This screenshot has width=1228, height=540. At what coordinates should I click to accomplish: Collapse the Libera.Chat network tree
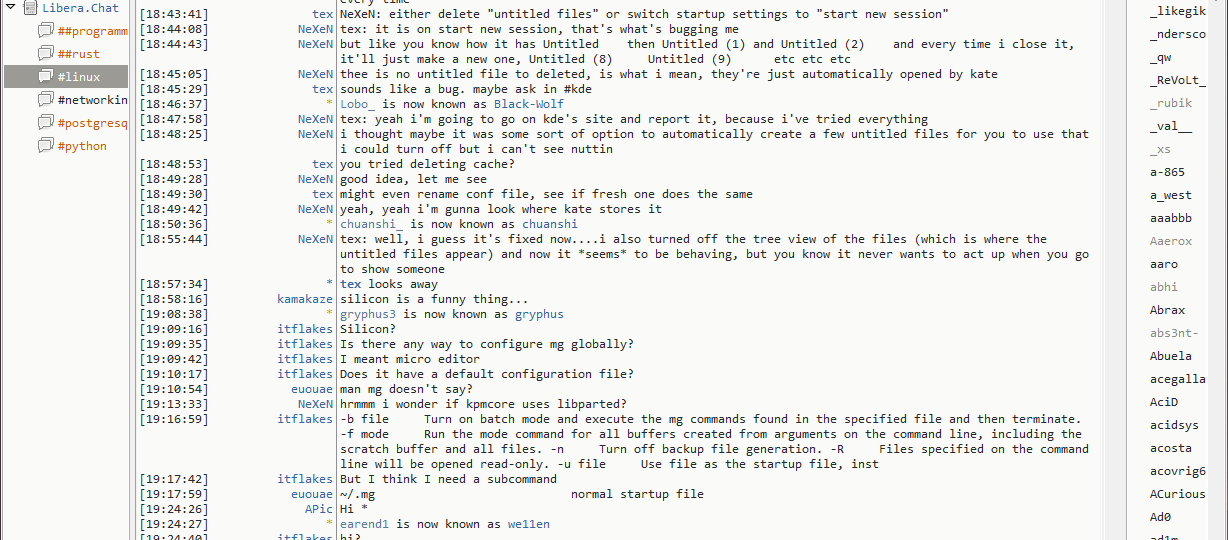click(10, 8)
